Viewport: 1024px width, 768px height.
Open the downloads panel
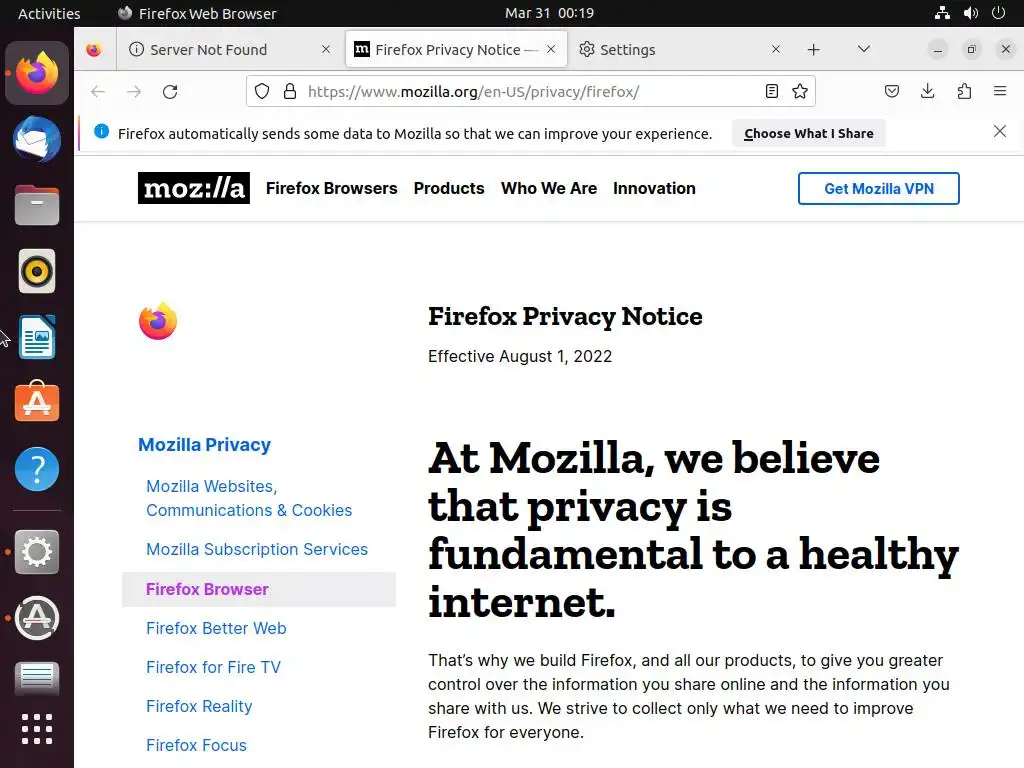point(927,91)
